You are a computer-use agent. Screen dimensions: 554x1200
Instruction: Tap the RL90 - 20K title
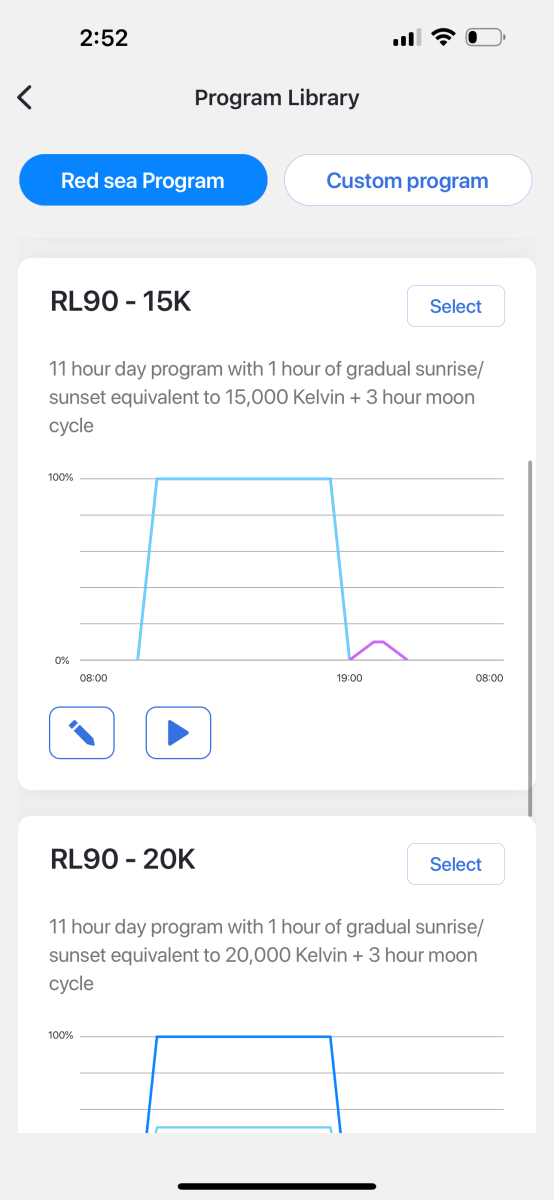(122, 859)
